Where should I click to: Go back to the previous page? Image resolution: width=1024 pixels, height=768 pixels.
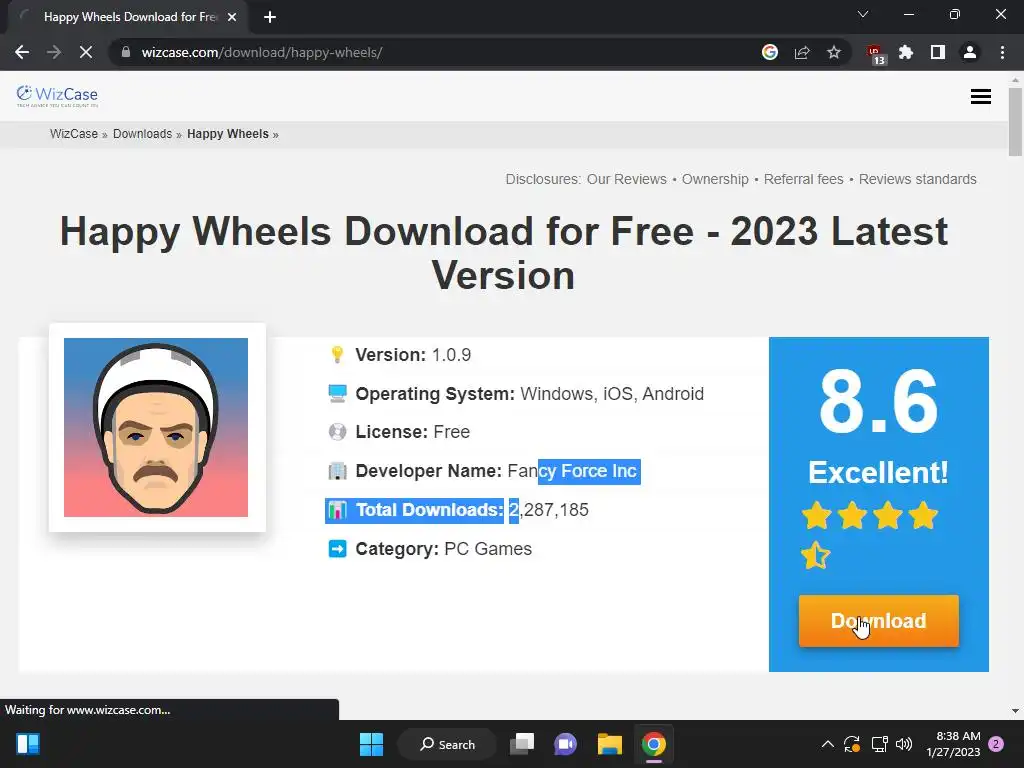point(22,52)
